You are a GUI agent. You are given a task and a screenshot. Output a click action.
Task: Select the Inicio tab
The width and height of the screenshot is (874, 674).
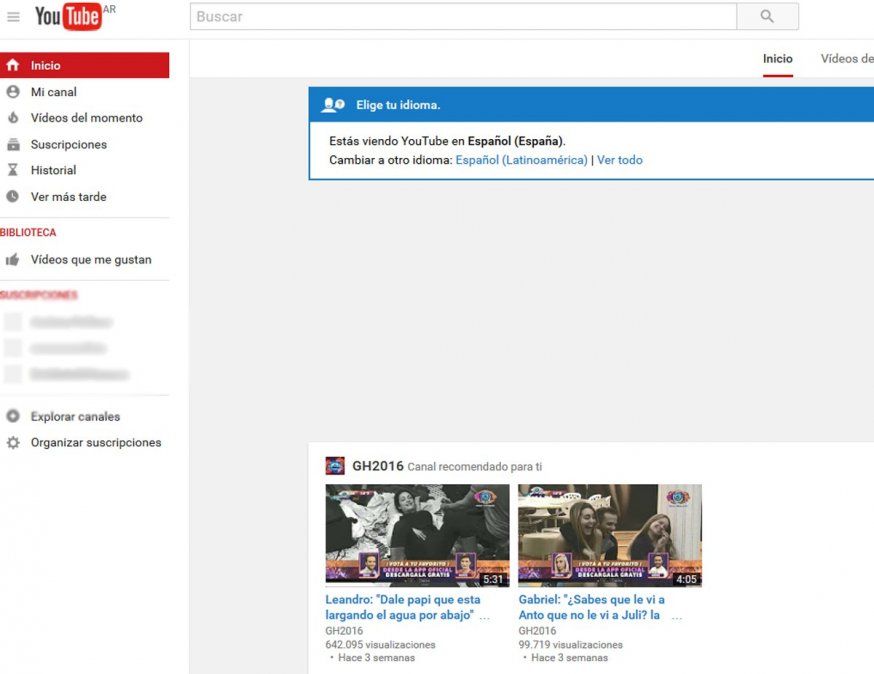tap(777, 59)
